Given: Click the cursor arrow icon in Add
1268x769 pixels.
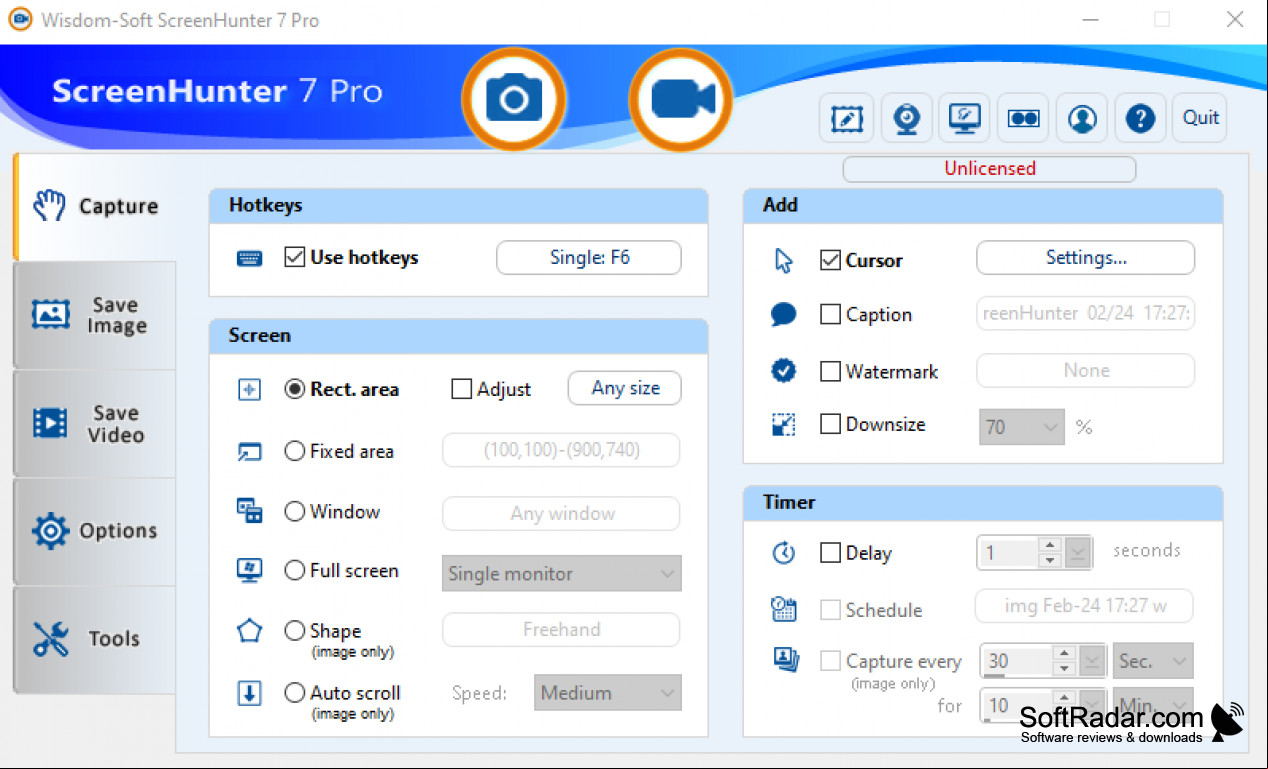Looking at the screenshot, I should 784,261.
